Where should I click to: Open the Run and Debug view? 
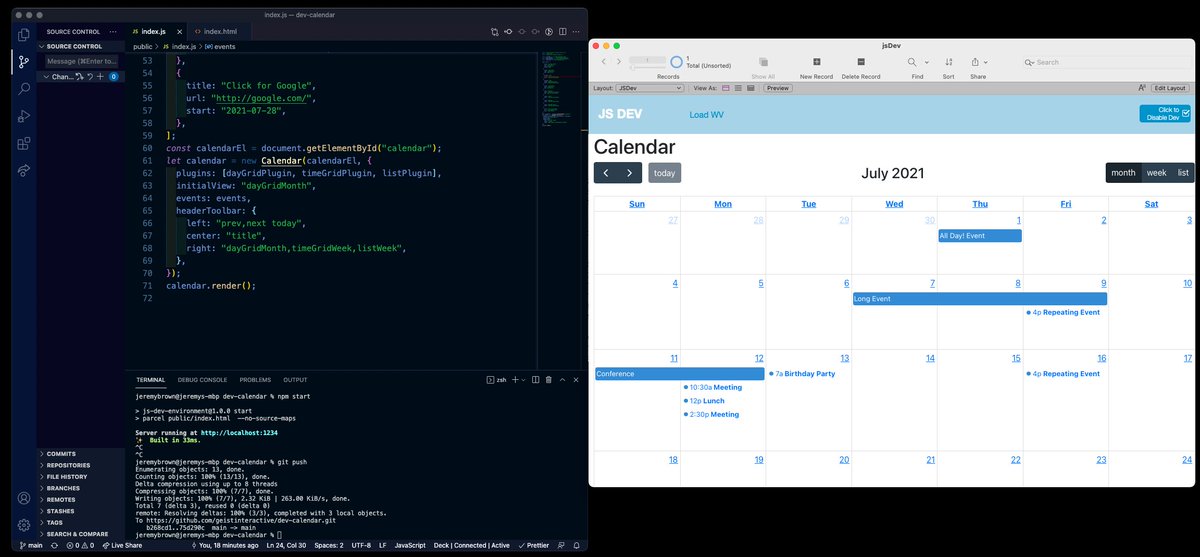pyautogui.click(x=23, y=116)
